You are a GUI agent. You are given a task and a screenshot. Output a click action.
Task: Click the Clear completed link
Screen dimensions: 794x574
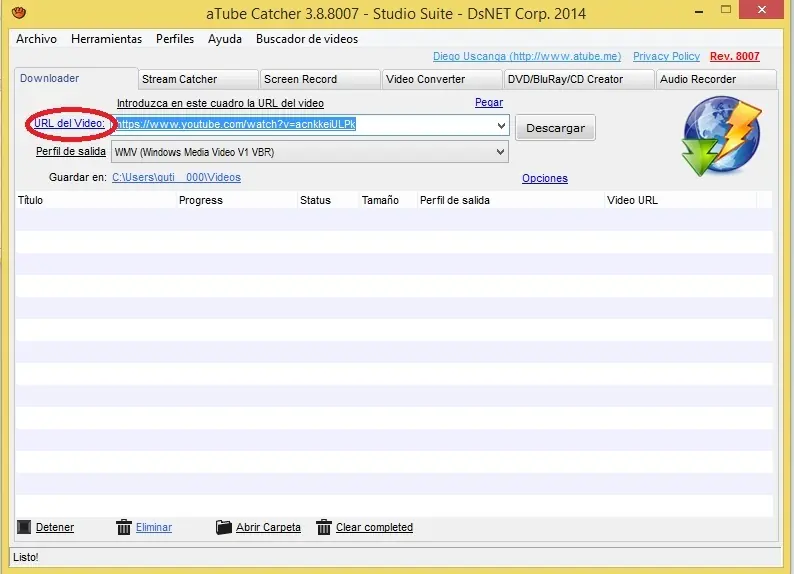point(375,527)
